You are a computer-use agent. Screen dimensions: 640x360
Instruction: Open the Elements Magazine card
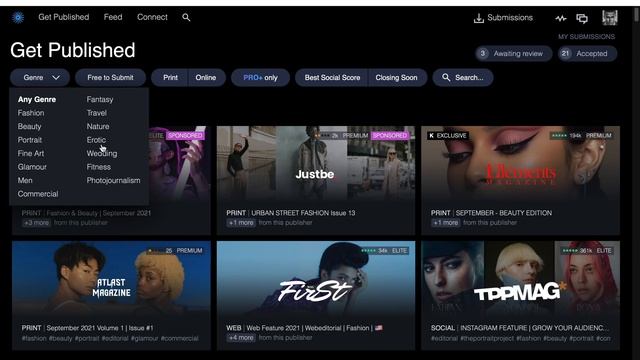520,180
